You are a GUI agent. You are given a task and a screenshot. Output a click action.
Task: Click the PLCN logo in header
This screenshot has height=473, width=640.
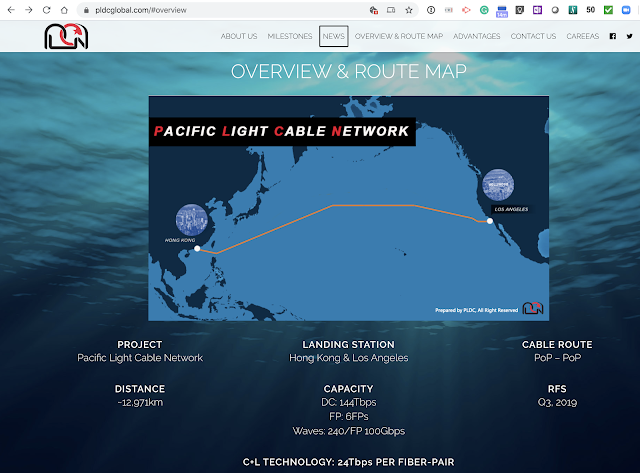point(66,36)
